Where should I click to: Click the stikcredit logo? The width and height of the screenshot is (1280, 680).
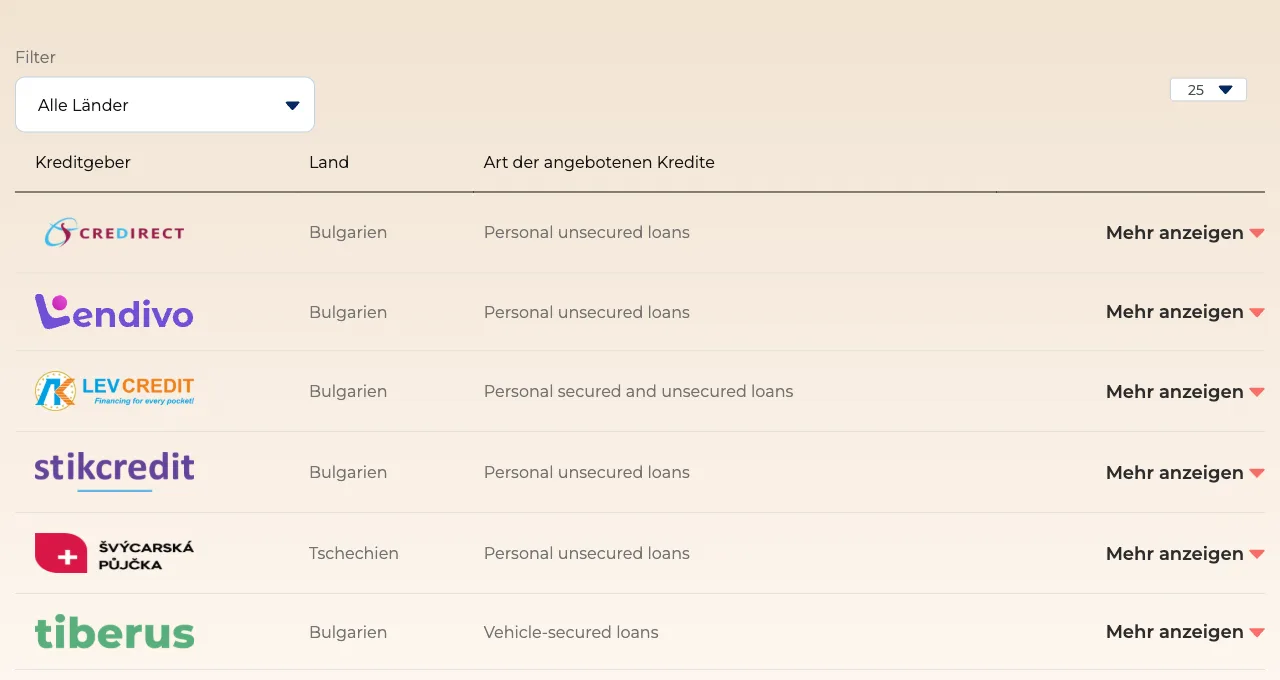114,471
